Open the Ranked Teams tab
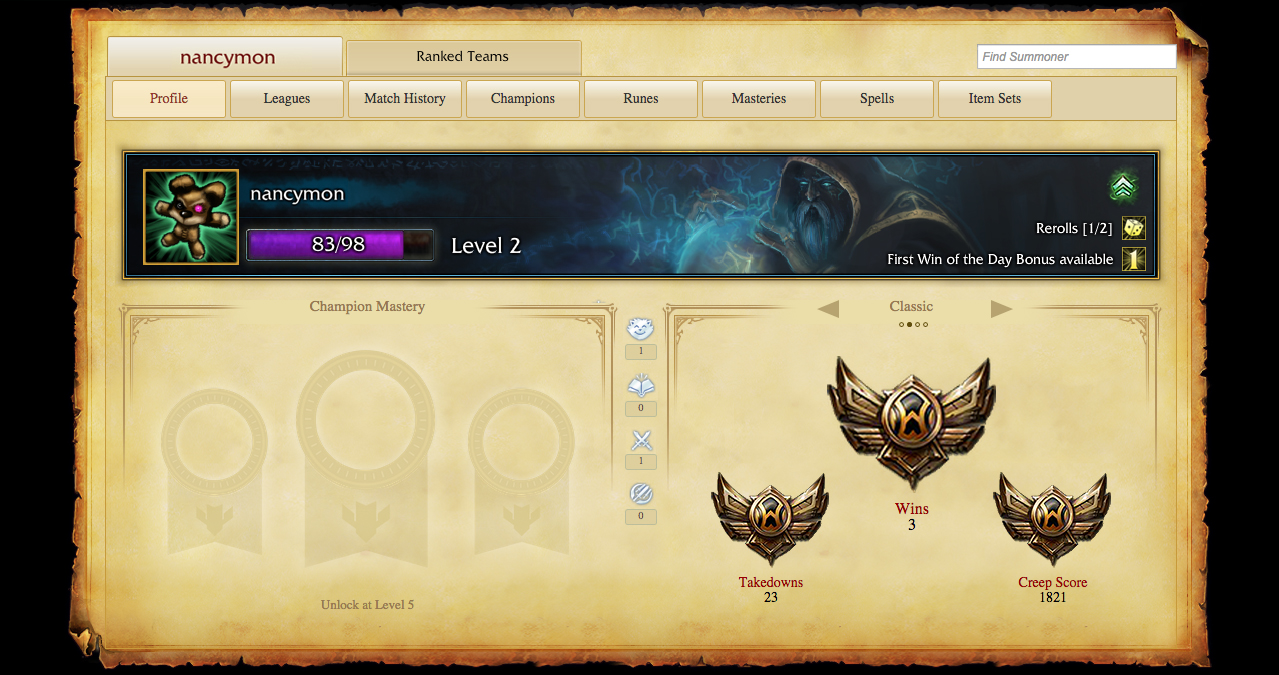This screenshot has width=1279, height=675. (x=463, y=57)
